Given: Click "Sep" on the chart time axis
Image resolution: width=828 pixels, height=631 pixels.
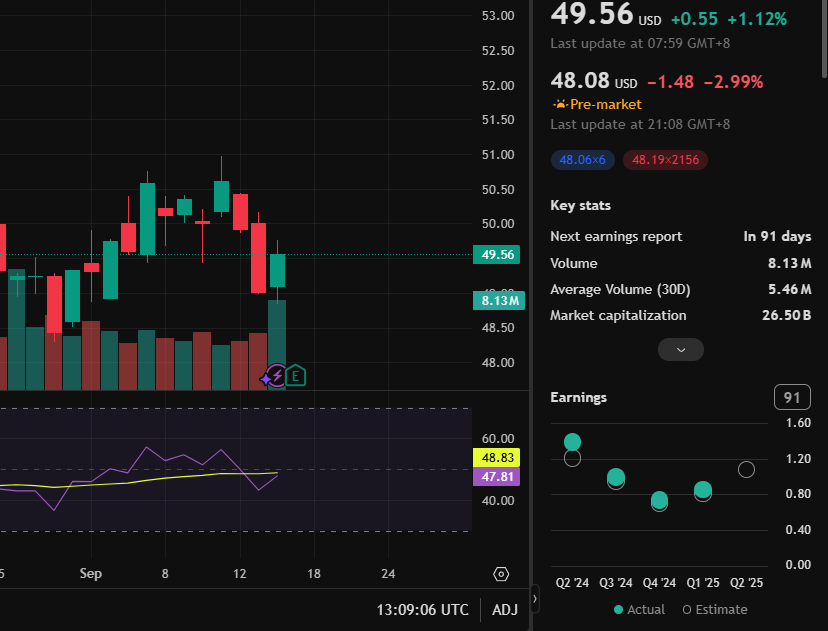Looking at the screenshot, I should [91, 574].
